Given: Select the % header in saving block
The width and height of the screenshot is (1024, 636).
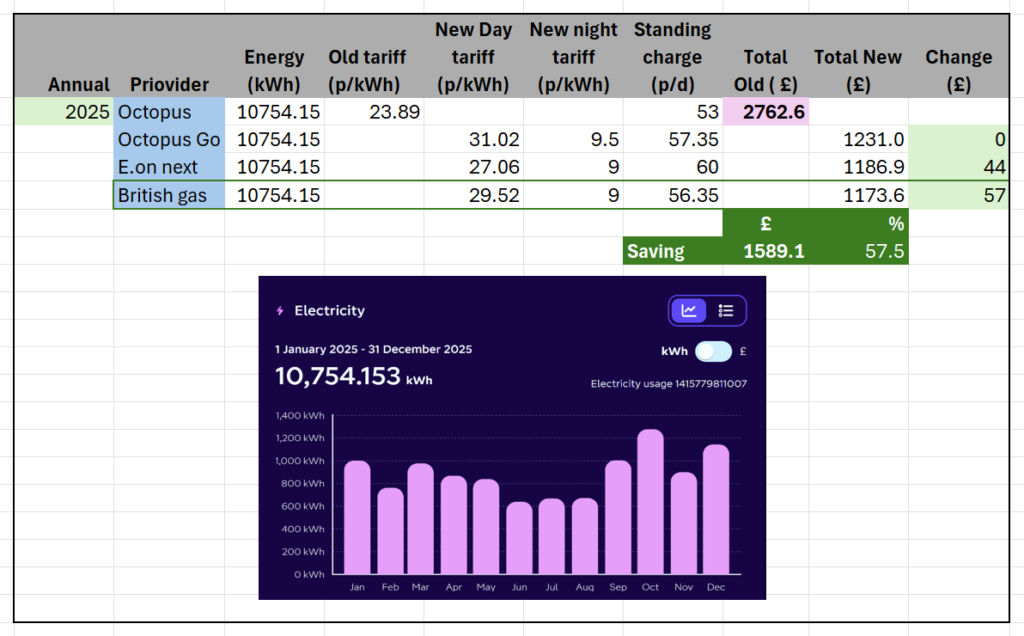Looking at the screenshot, I should [858, 223].
